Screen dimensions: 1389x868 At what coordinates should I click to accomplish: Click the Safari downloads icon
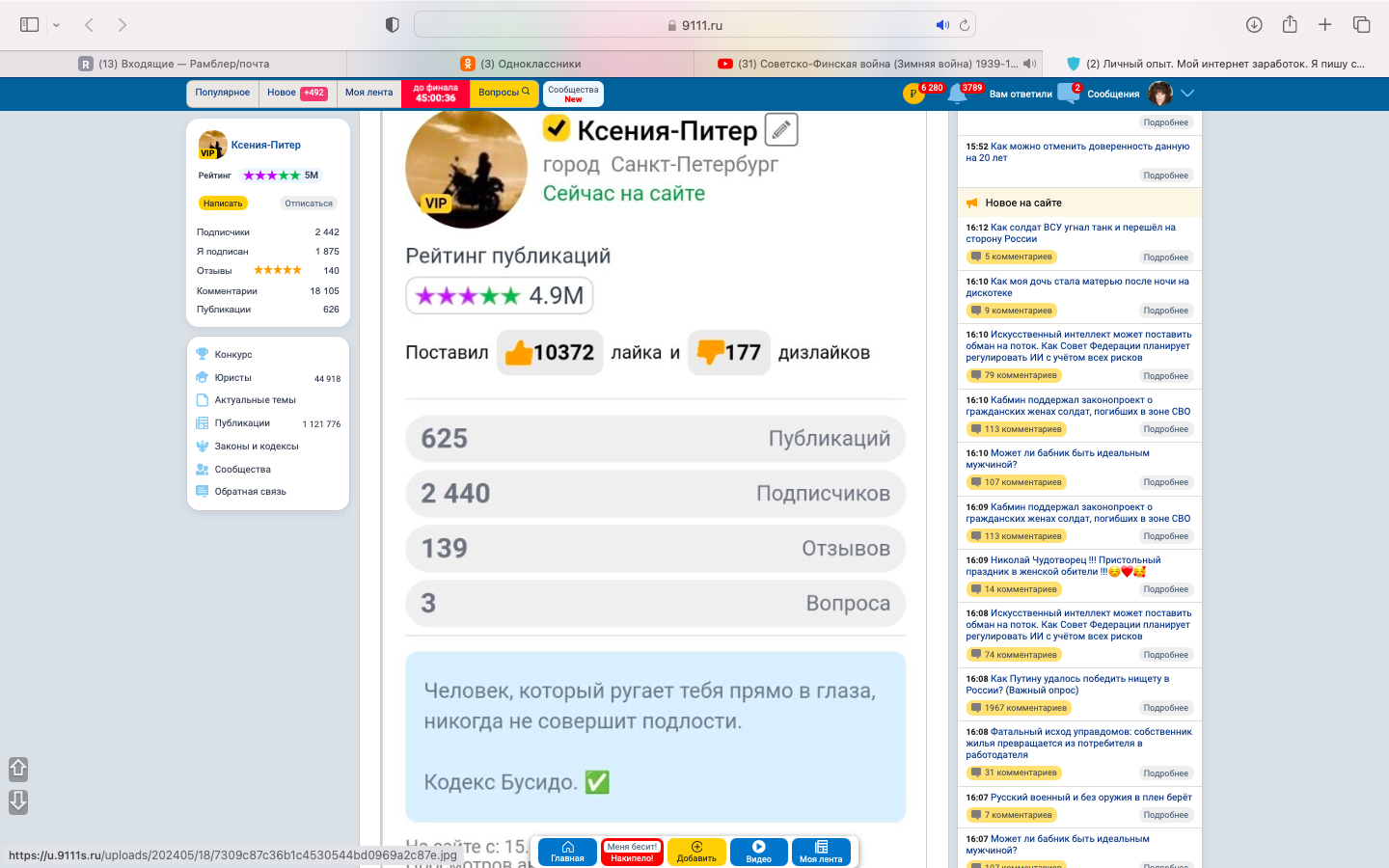tap(1254, 25)
